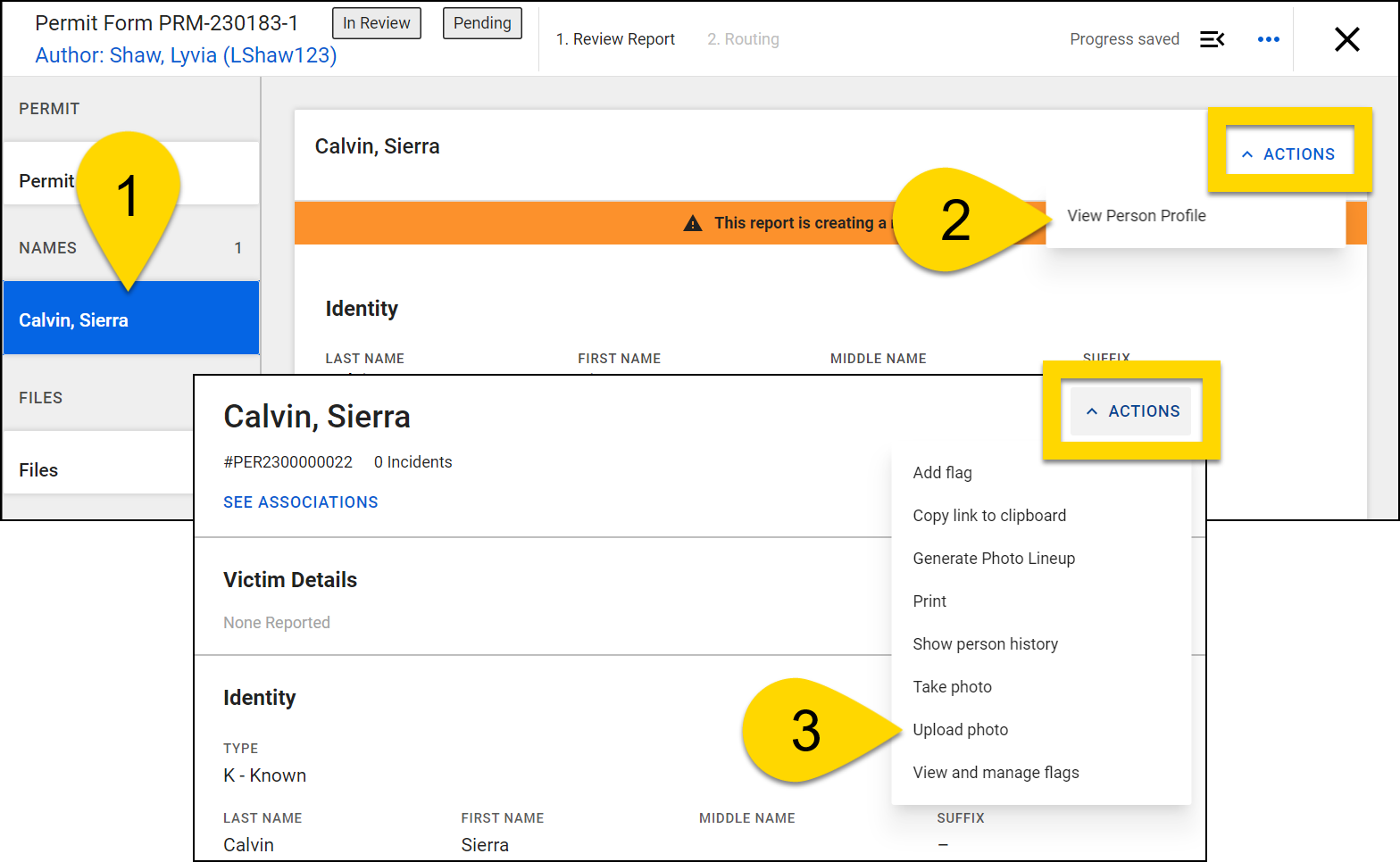Switch to the Routing step tab
This screenshot has height=862, width=1400.
click(x=743, y=39)
